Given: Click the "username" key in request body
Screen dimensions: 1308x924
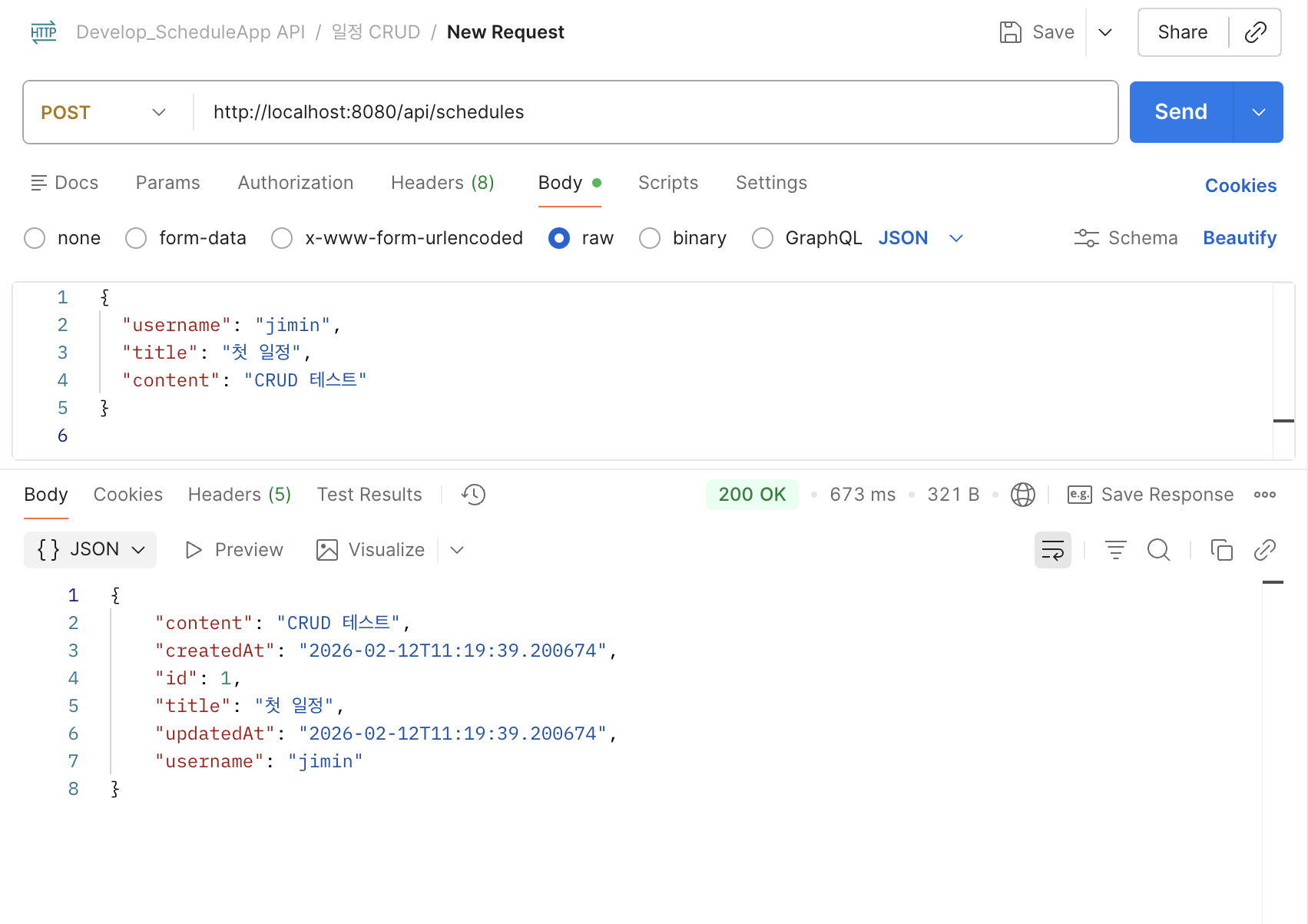Looking at the screenshot, I should [x=177, y=325].
